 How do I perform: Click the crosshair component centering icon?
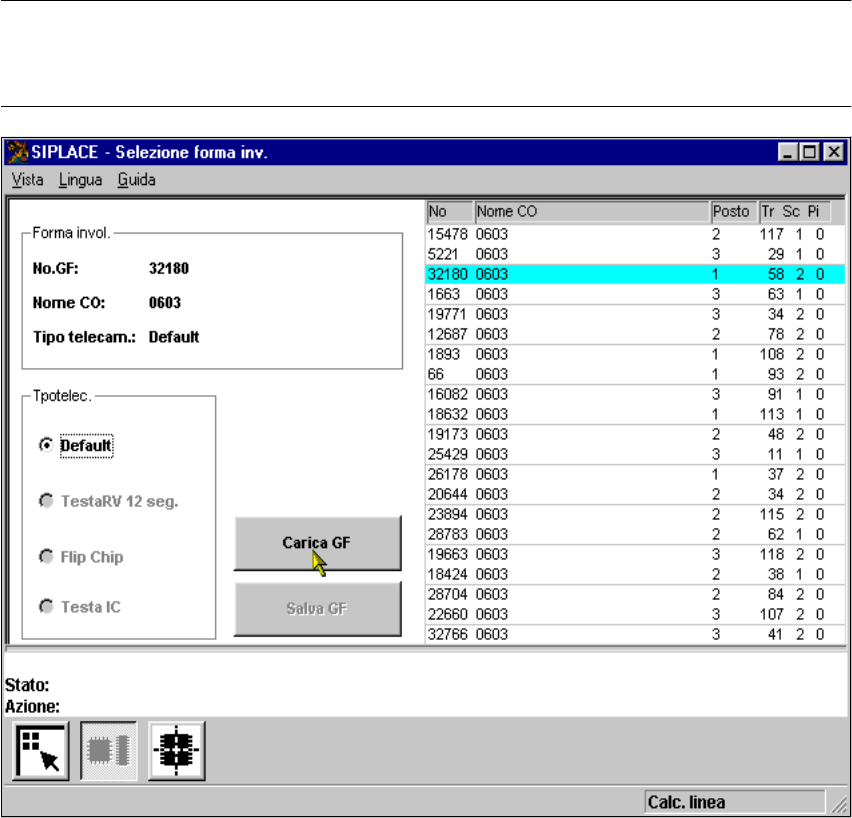coord(177,751)
